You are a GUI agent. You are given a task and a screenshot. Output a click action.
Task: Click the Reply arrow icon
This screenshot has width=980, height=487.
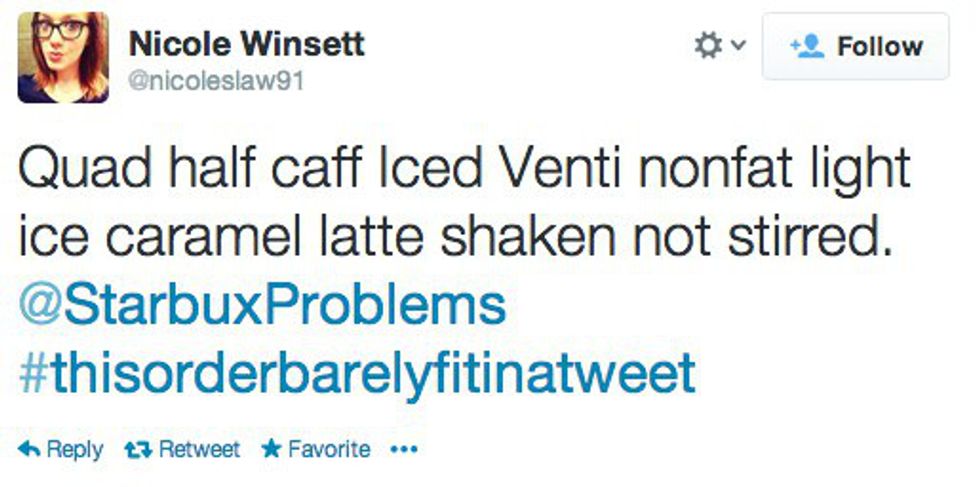[29, 450]
